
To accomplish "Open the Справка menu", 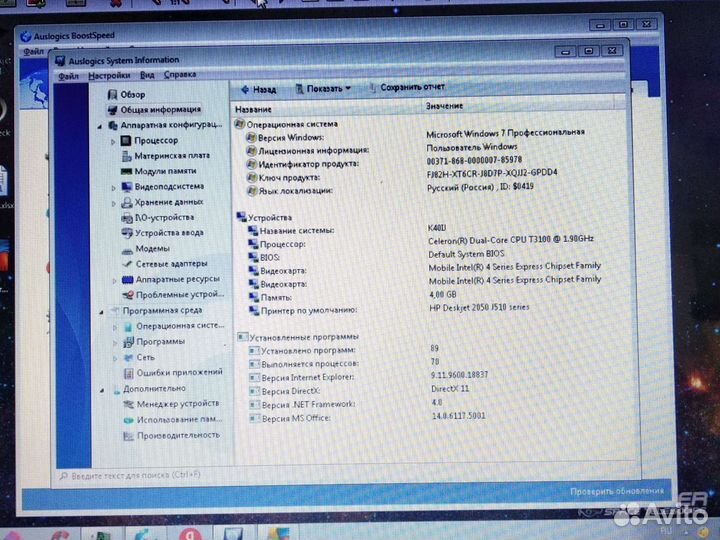I will point(180,74).
